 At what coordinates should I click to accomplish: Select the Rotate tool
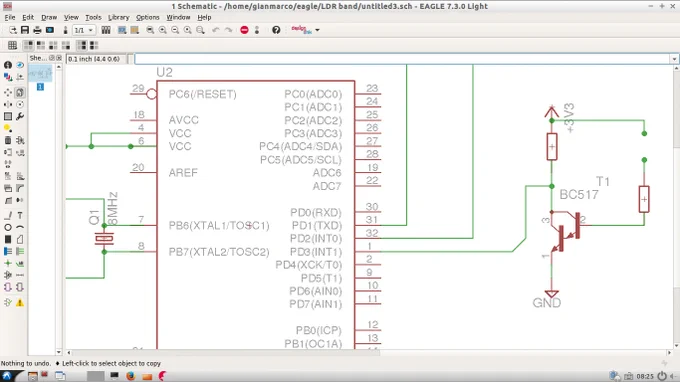coord(20,104)
